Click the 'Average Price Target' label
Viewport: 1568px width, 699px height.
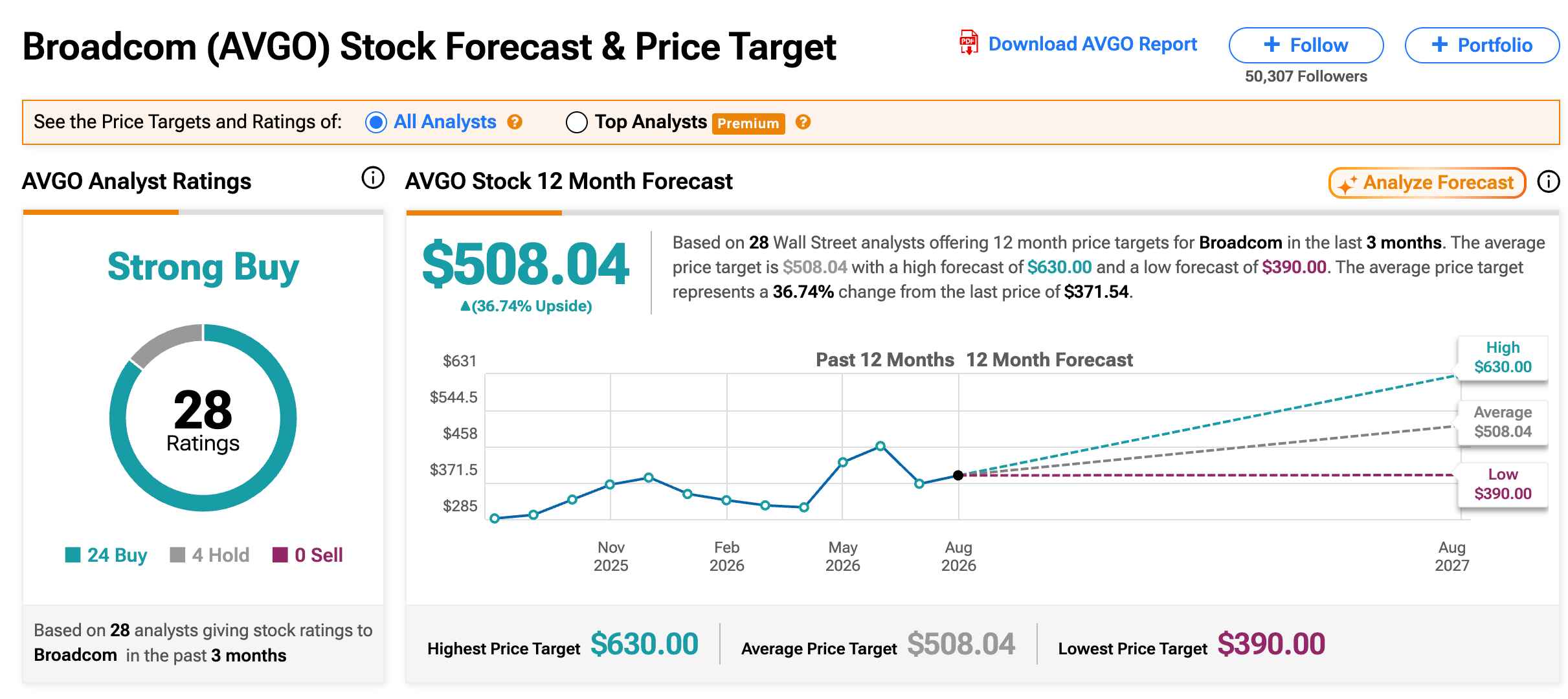819,649
